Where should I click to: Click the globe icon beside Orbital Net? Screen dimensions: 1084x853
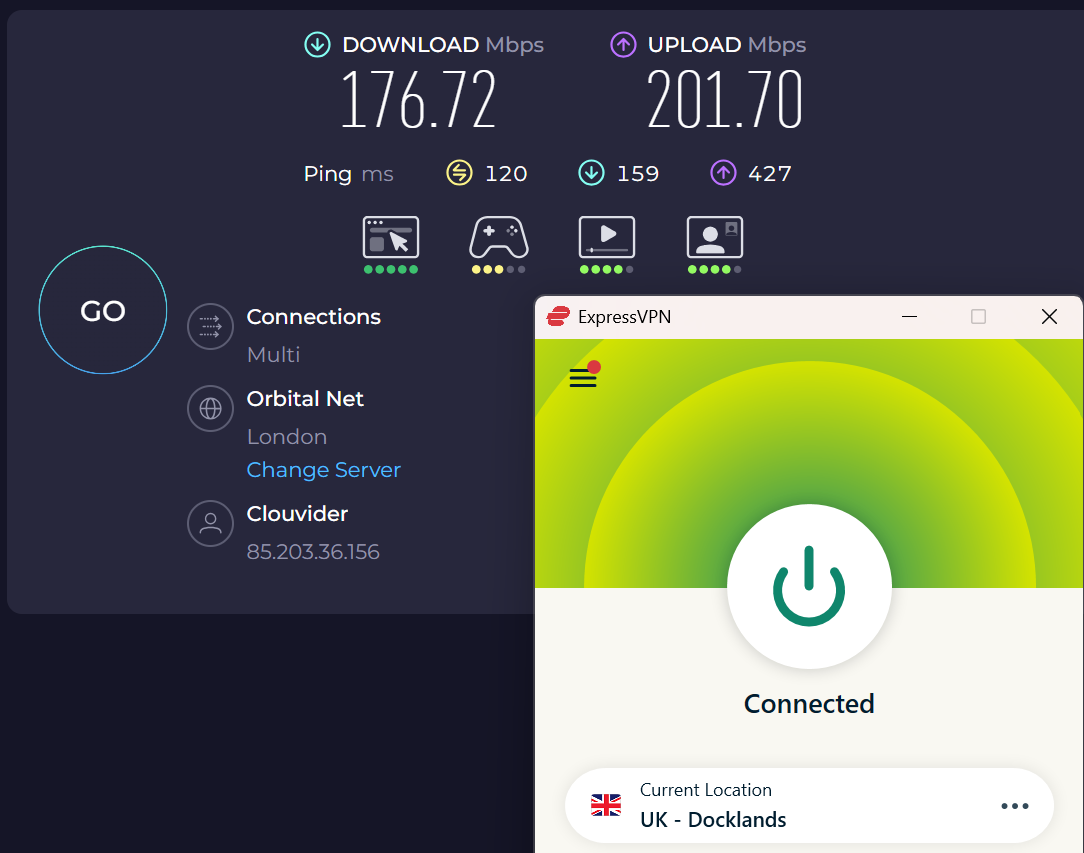(x=210, y=408)
